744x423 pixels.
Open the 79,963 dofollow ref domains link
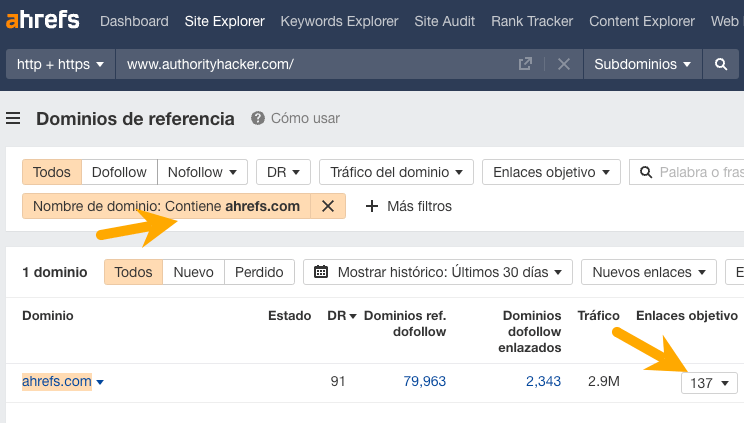[425, 381]
